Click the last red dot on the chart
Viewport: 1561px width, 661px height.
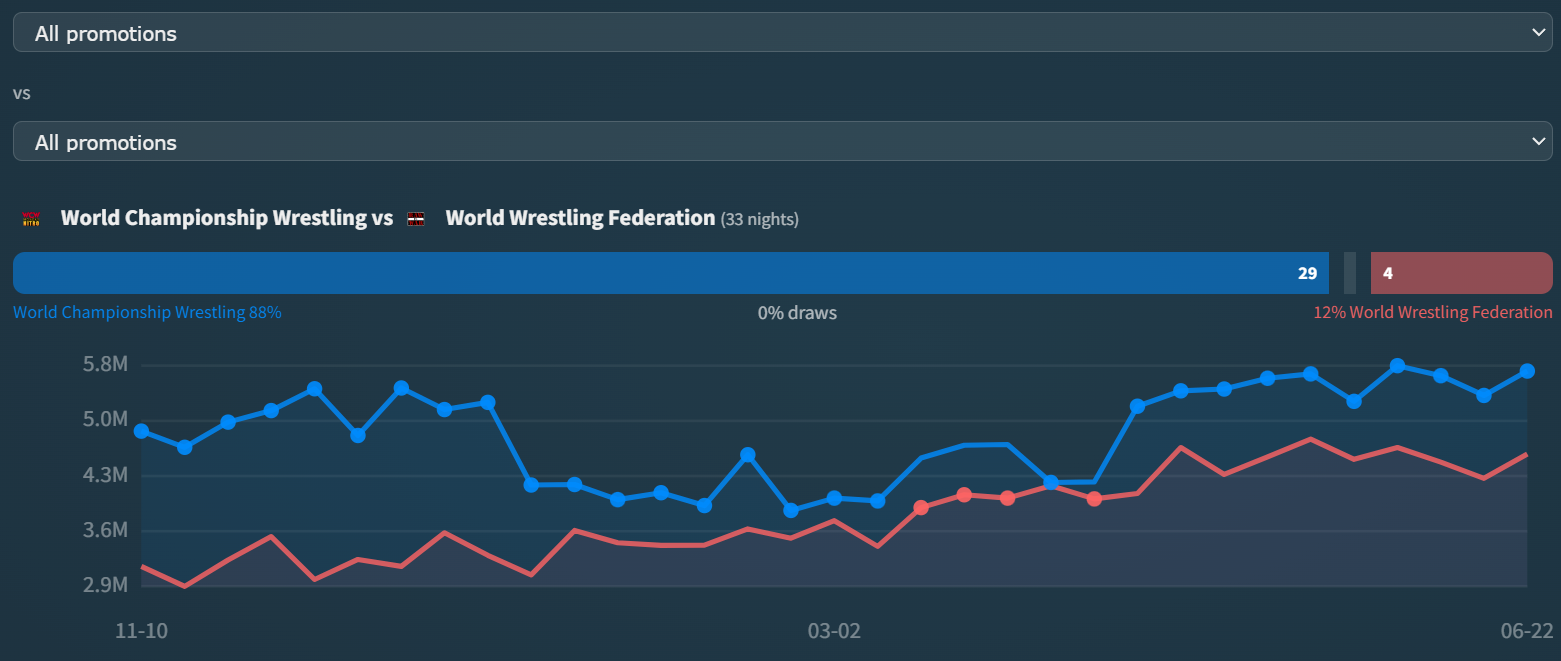point(1094,499)
